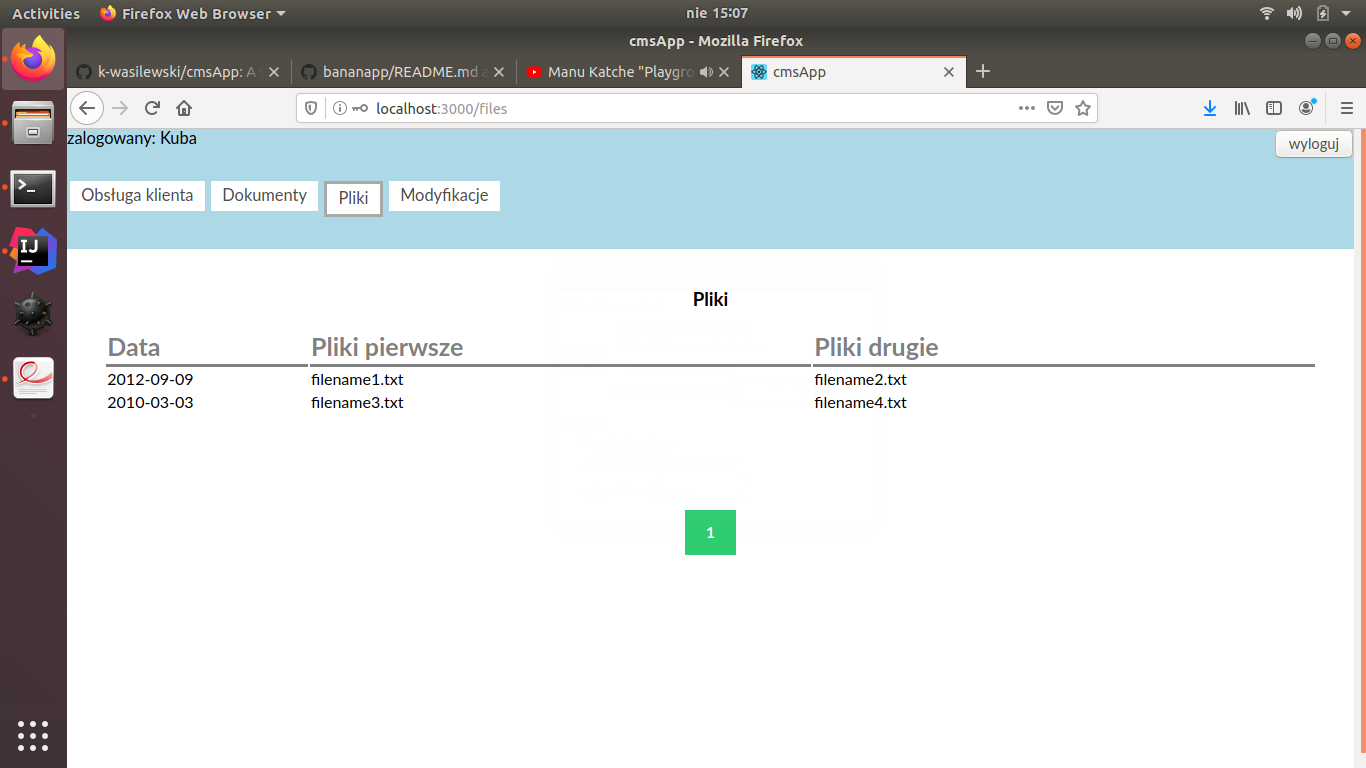Open the Activities overview

click(x=46, y=13)
